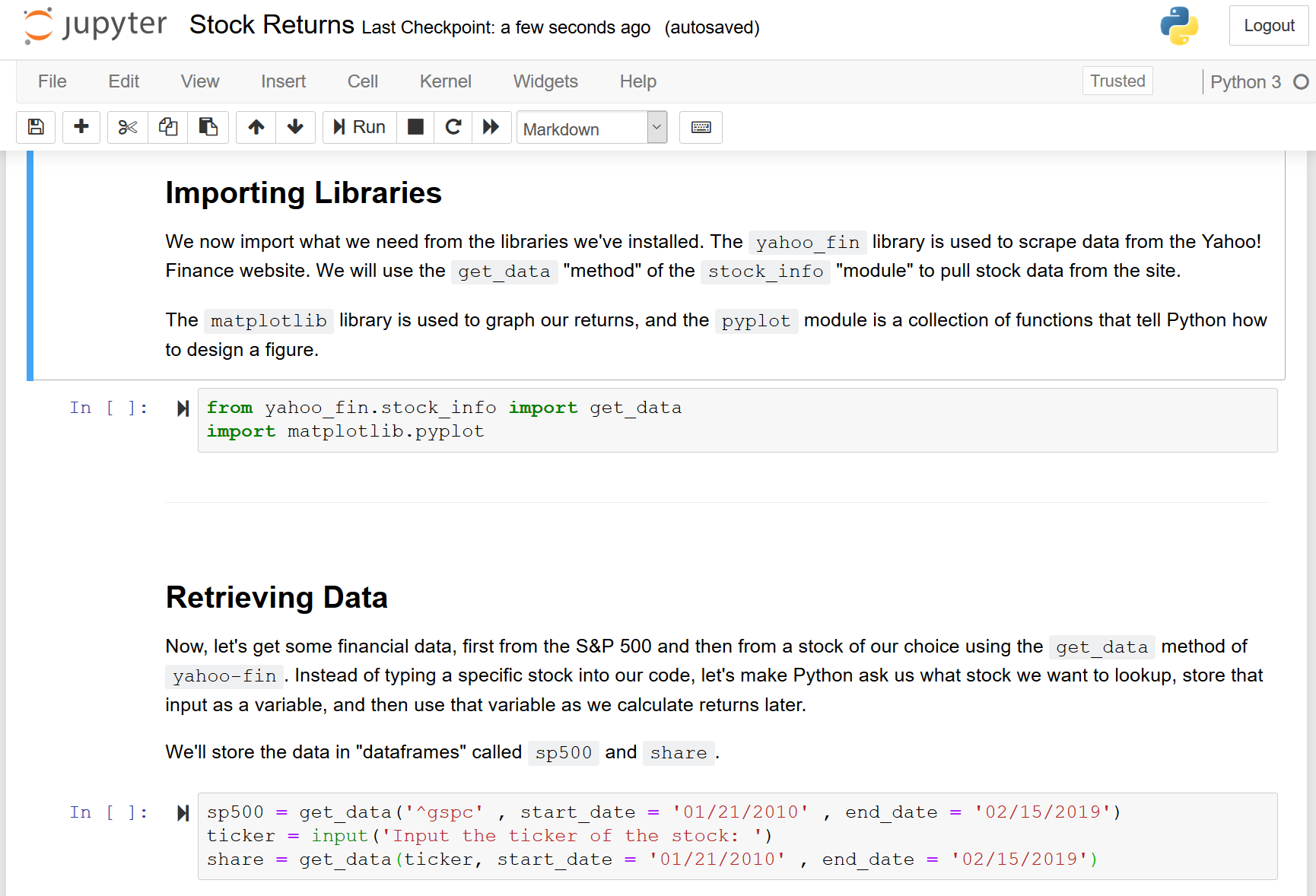1316x896 pixels.
Task: Open the cell type Markdown dropdown
Action: [x=591, y=128]
